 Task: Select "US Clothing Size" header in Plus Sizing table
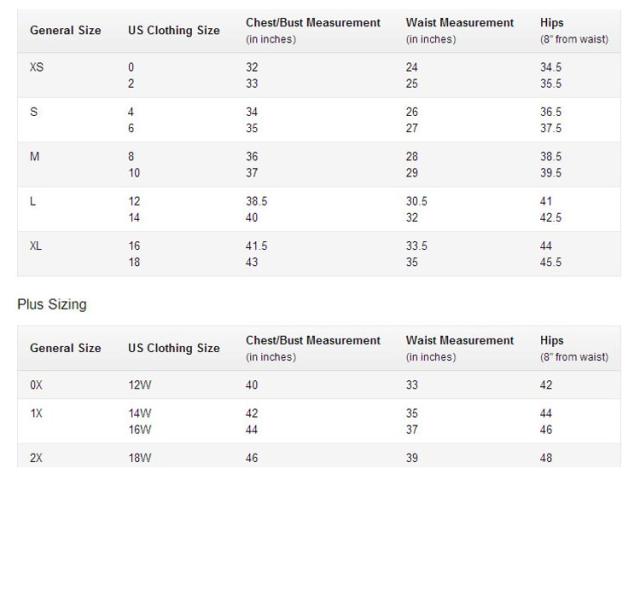pyautogui.click(x=174, y=348)
